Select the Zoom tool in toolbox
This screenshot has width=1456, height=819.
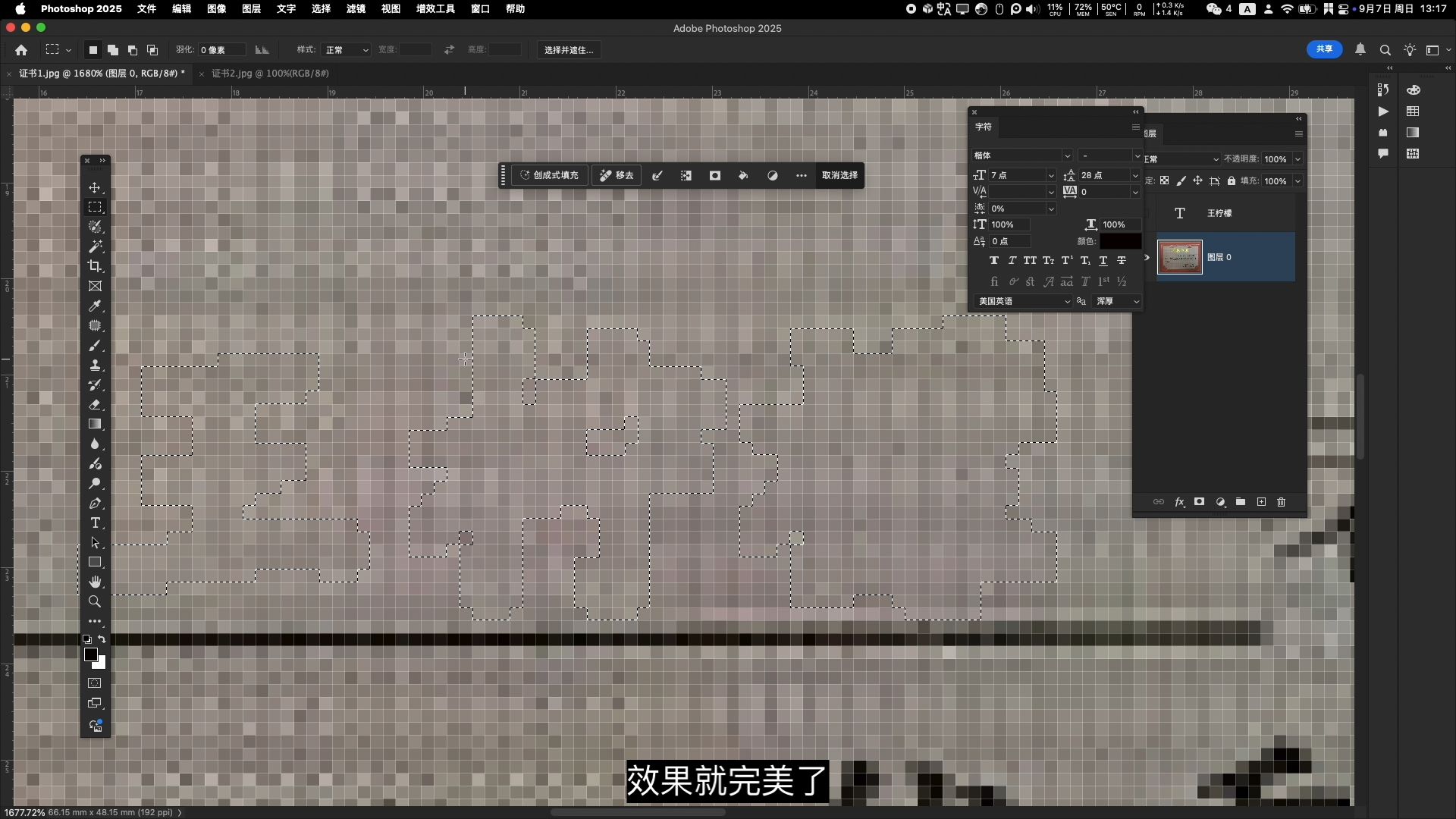(95, 602)
